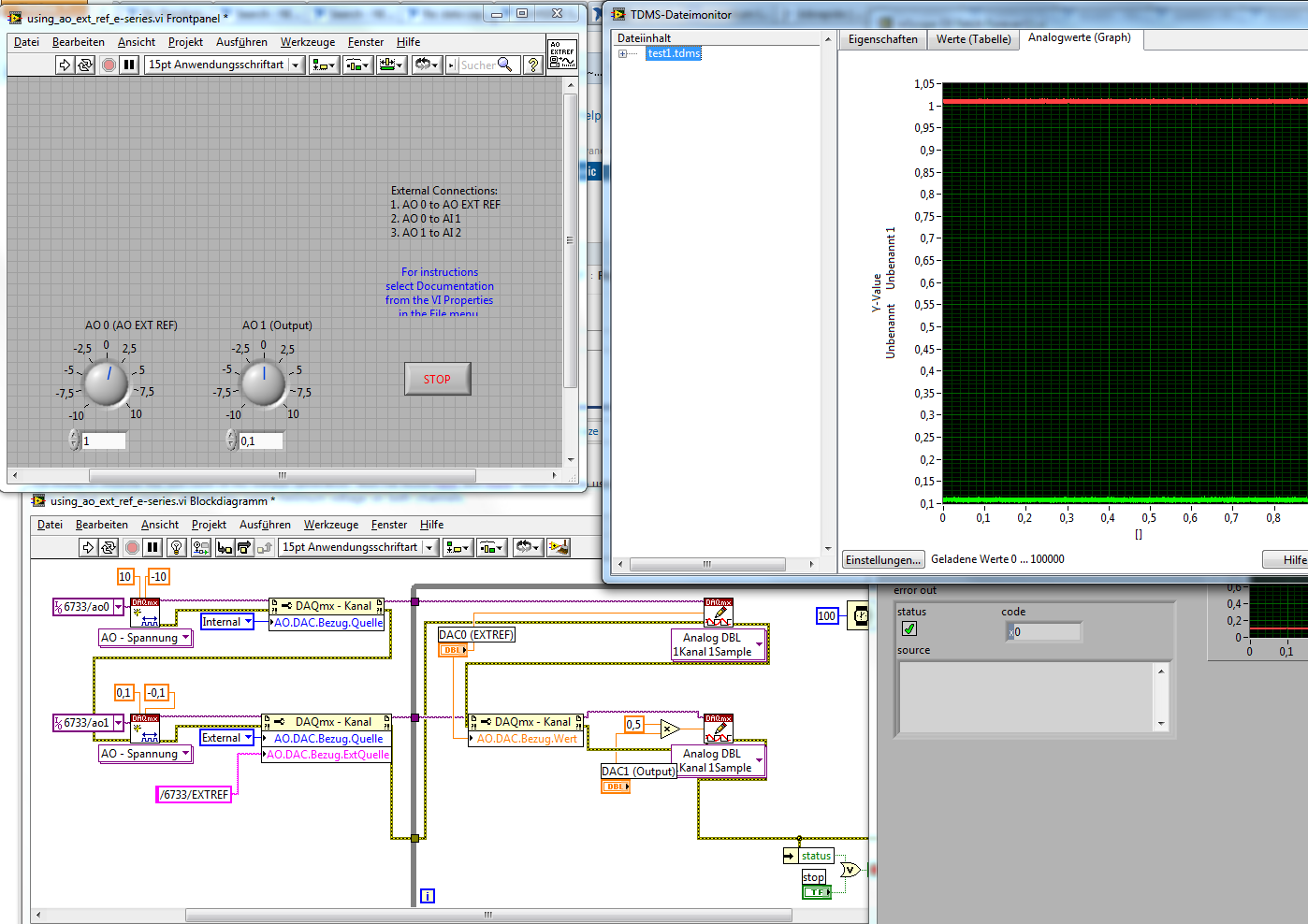
Task: Click Step Into icon in Blockdiagramm
Action: pos(225,547)
